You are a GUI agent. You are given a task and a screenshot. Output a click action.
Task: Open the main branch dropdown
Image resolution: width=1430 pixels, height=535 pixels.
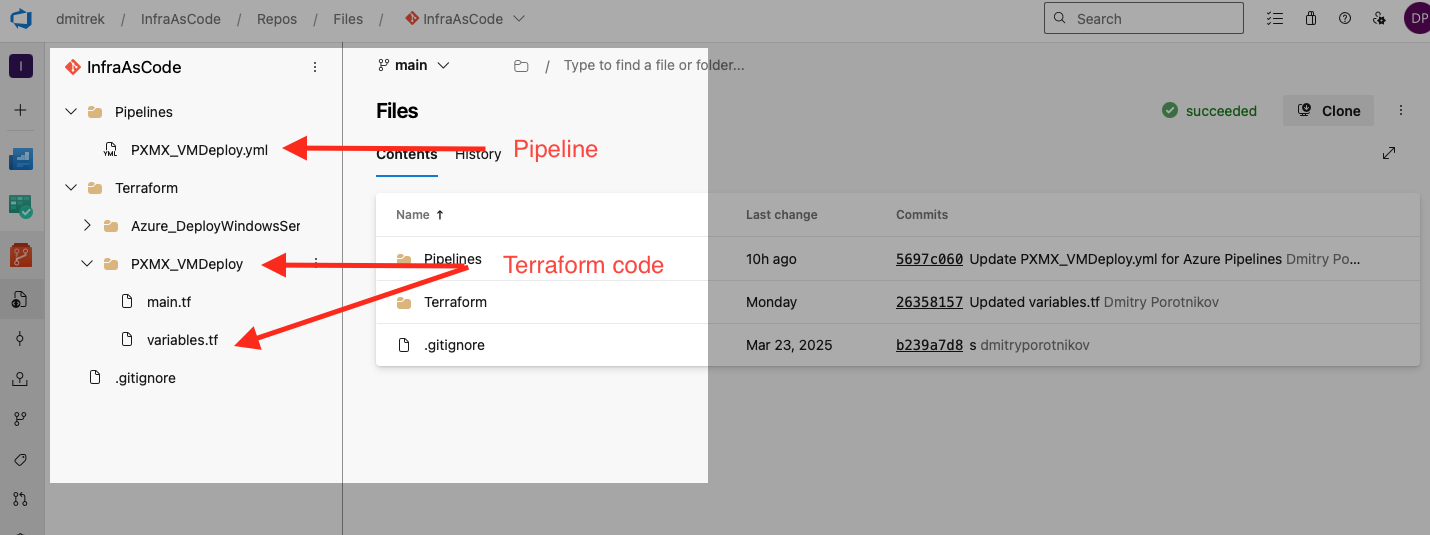pos(414,65)
